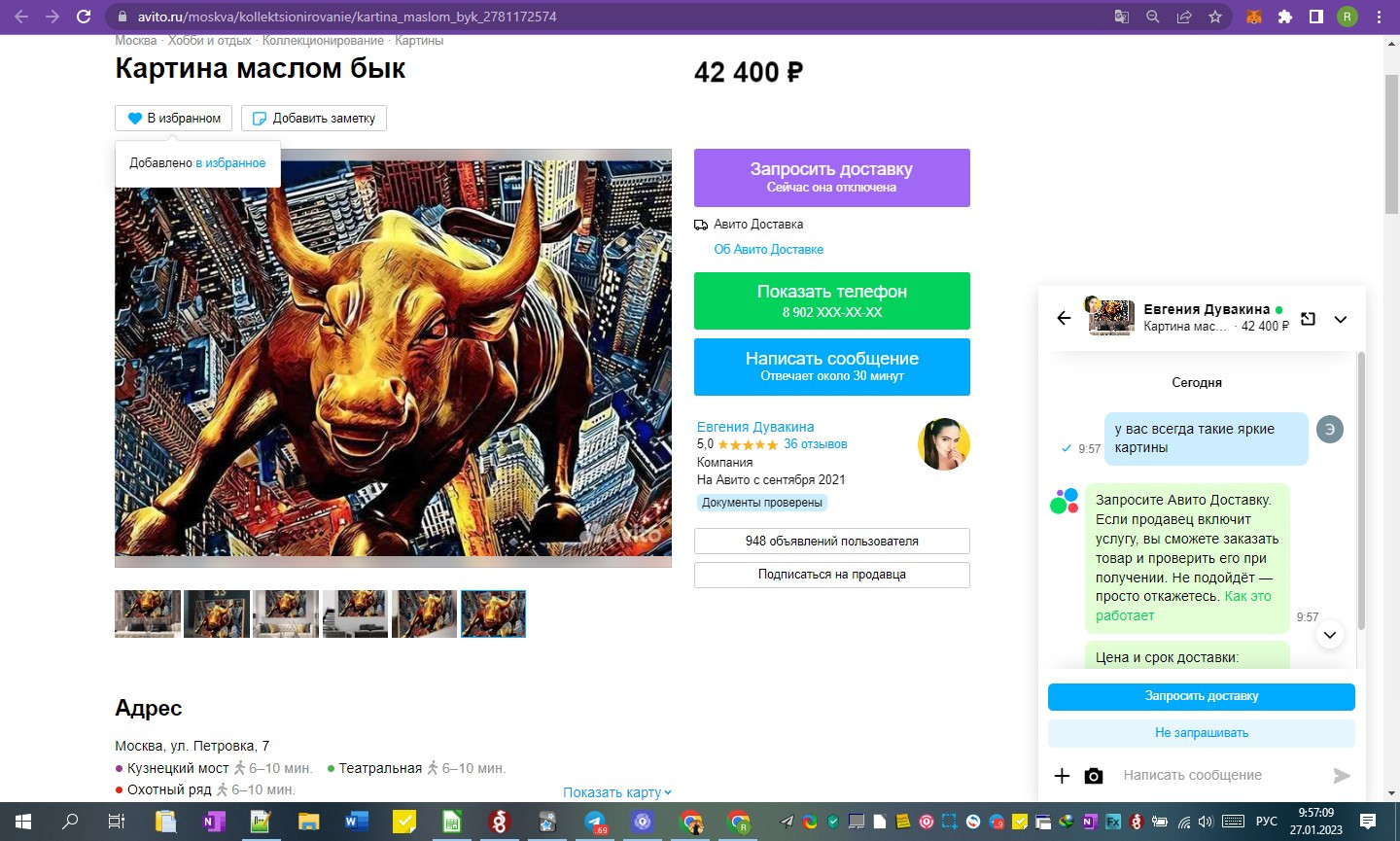Open the Windows Start menu

[23, 822]
